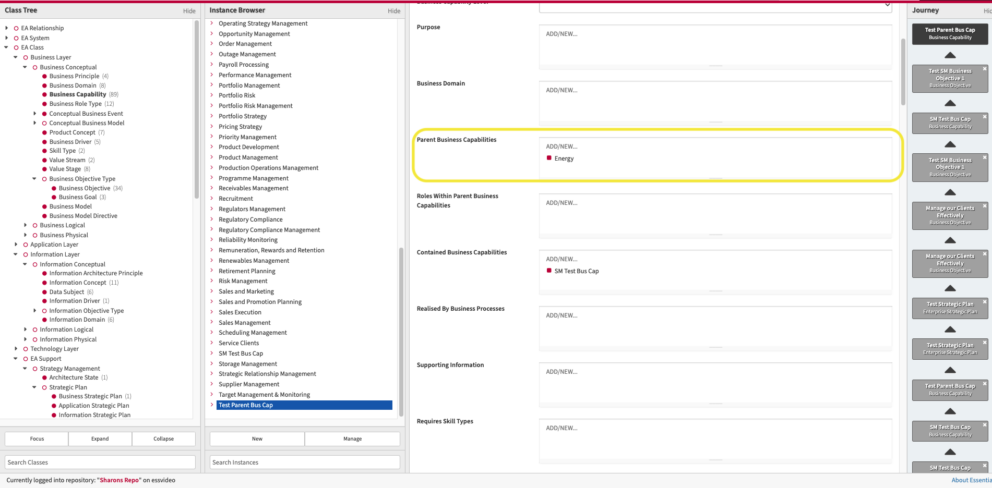This screenshot has width=992, height=488.
Task: Click ADD/NEW in Requires Skill Types field
Action: (562, 429)
